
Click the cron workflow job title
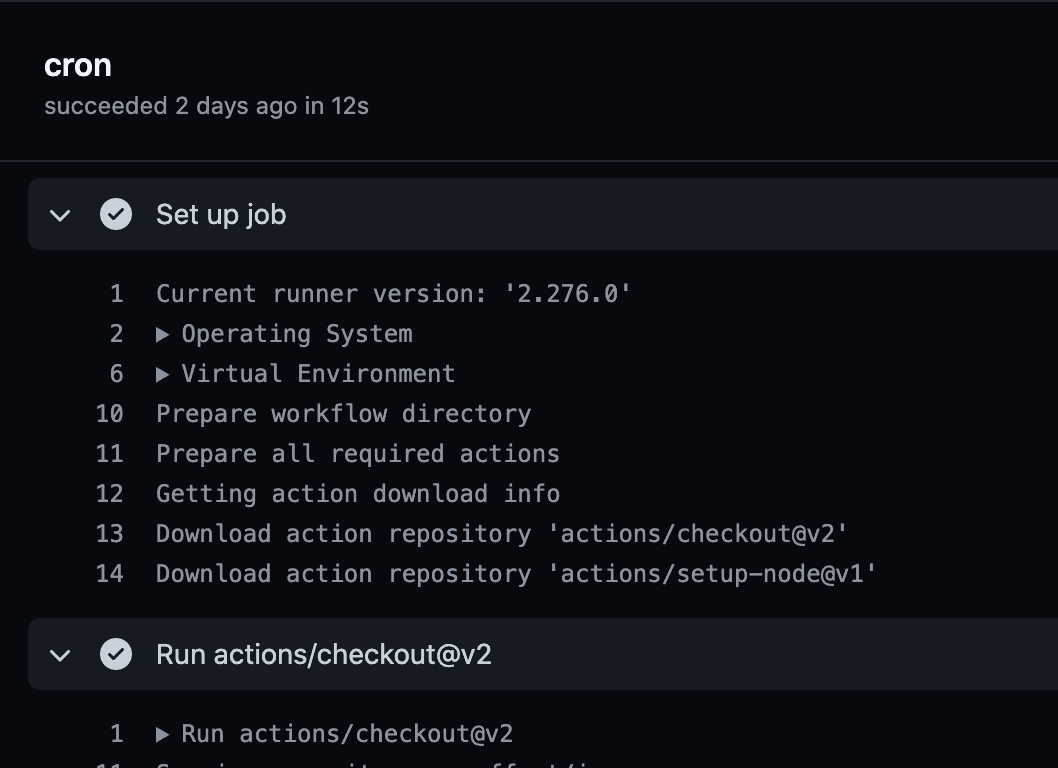click(x=78, y=64)
